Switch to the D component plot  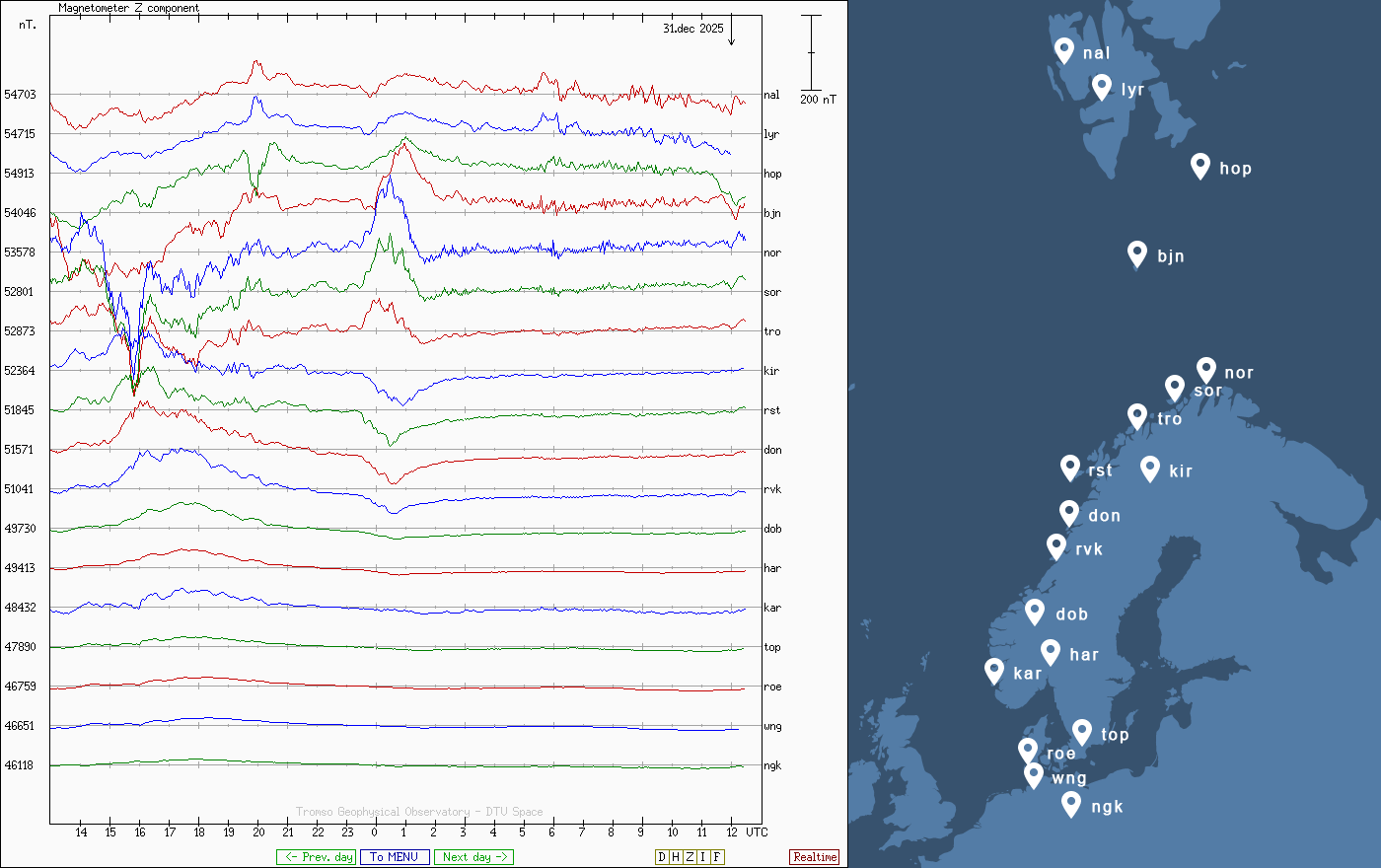pos(662,857)
